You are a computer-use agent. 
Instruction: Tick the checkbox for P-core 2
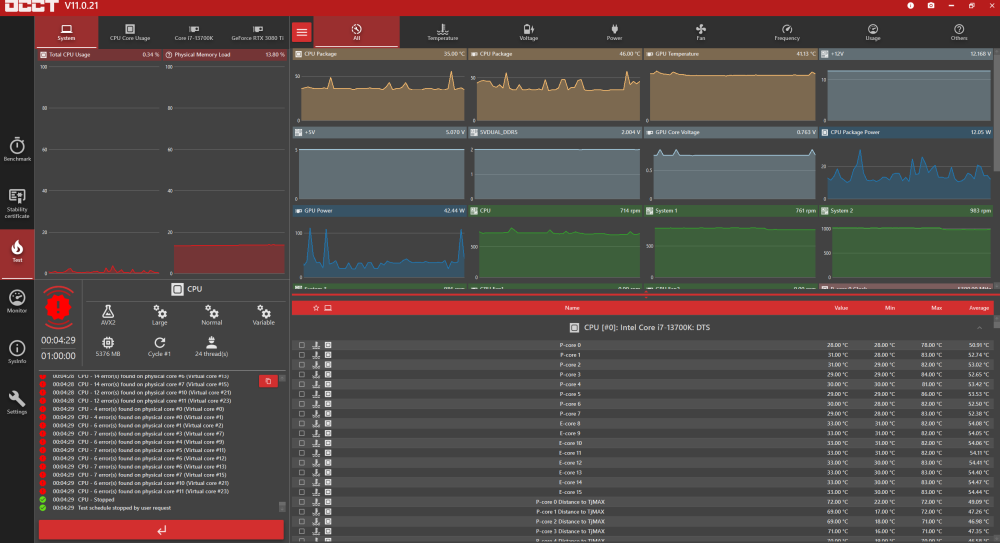pyautogui.click(x=302, y=365)
